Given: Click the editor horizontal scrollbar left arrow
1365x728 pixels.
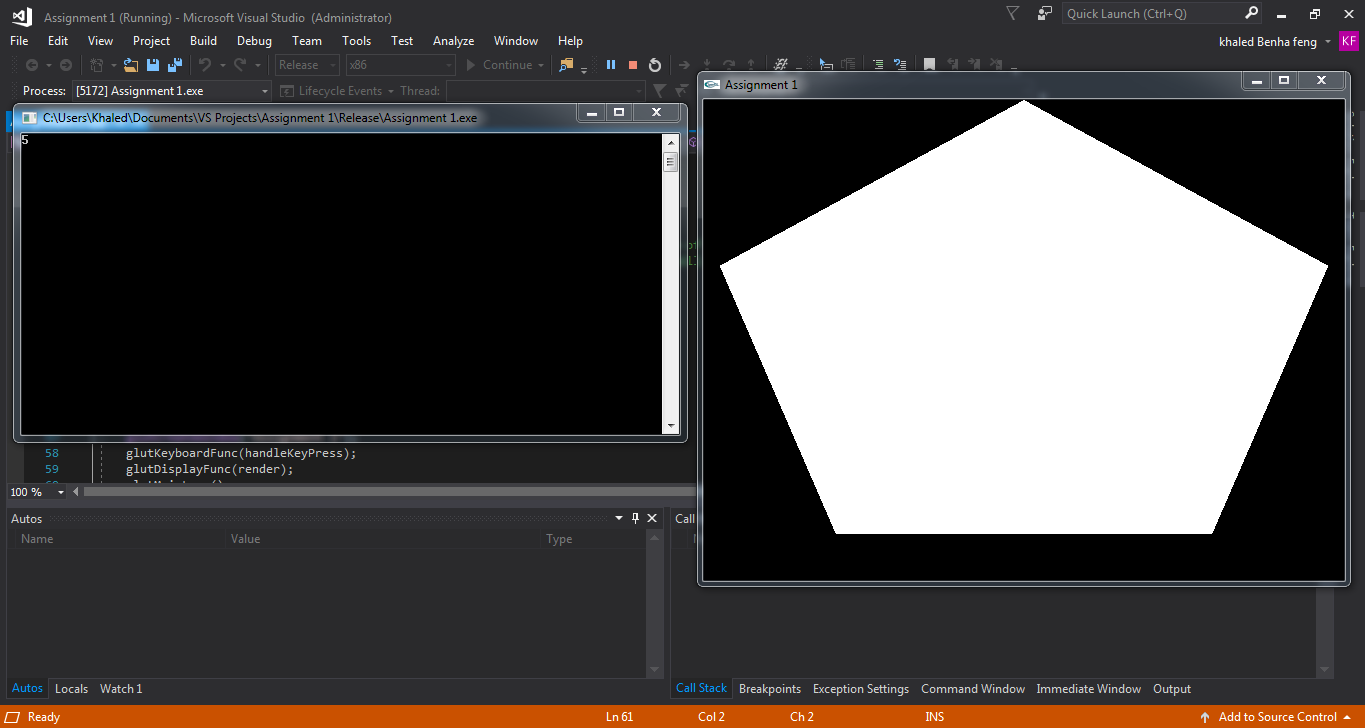Looking at the screenshot, I should [77, 492].
